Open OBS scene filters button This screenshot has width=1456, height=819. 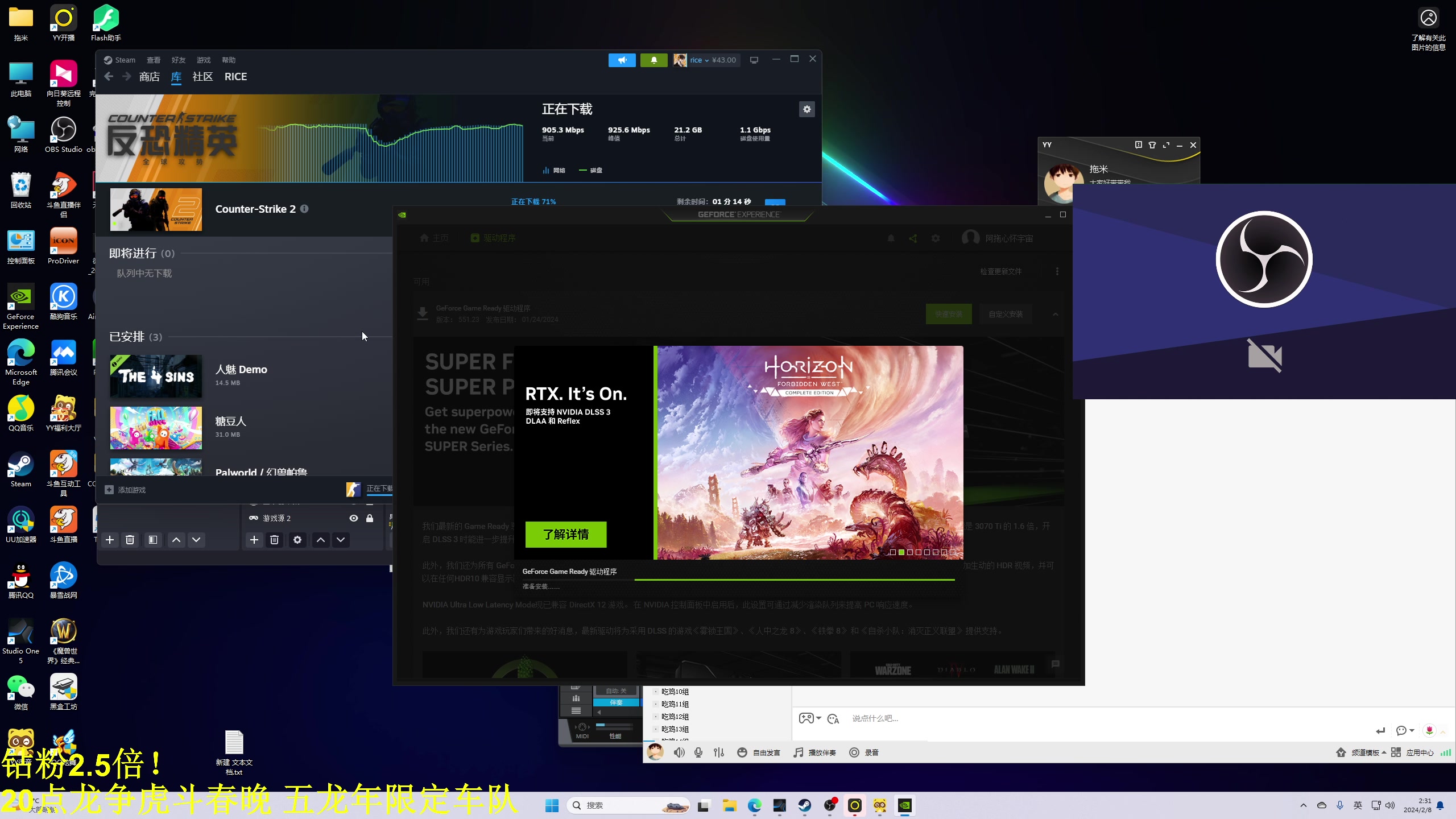(x=153, y=540)
